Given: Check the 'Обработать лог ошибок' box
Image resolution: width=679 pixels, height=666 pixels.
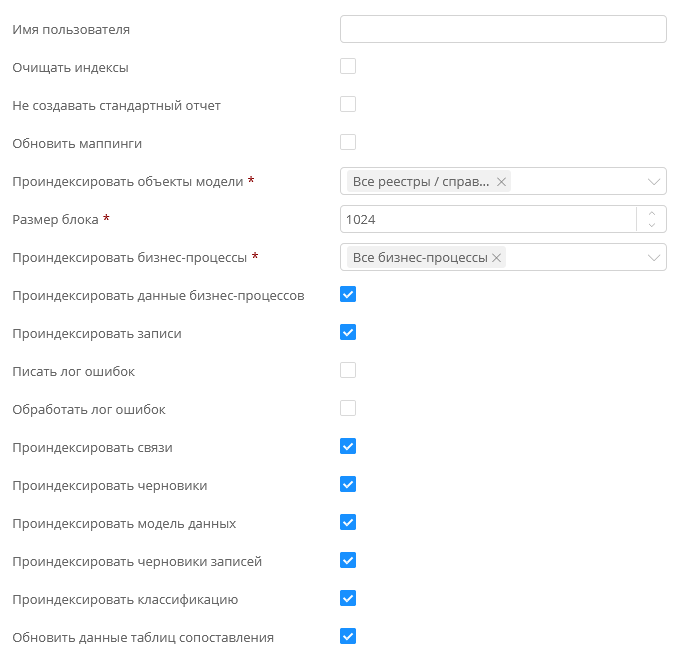Looking at the screenshot, I should pos(348,408).
